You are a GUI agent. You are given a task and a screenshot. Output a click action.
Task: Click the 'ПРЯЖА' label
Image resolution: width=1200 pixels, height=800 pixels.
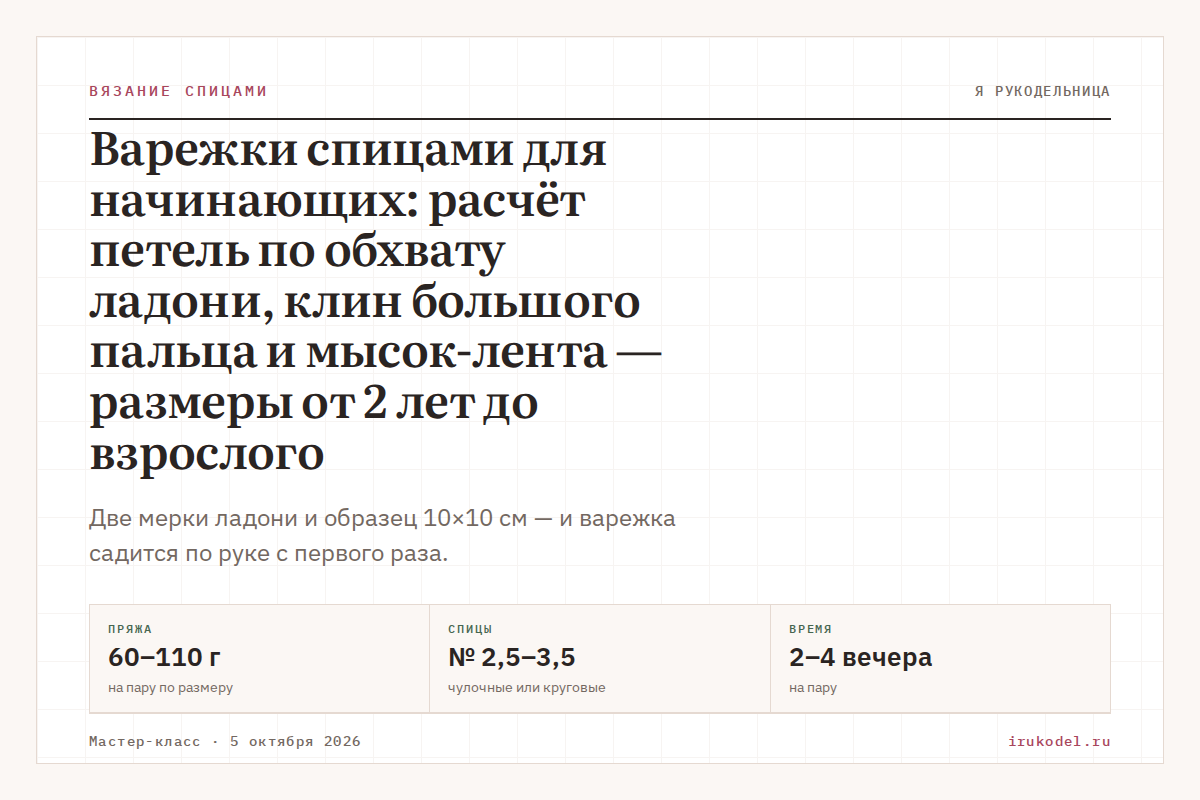(x=130, y=629)
